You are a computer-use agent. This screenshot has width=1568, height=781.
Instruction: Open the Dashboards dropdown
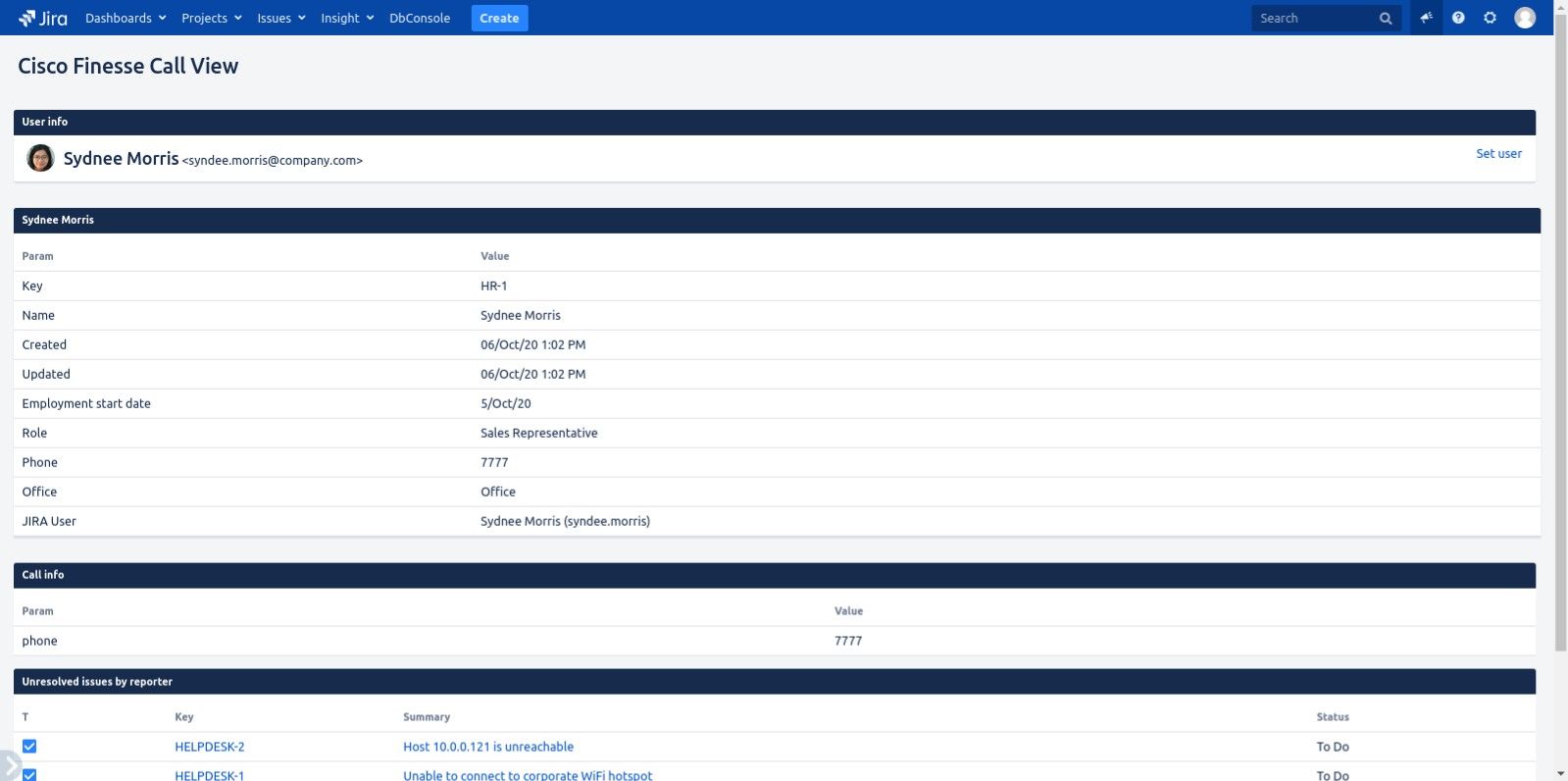pos(126,18)
